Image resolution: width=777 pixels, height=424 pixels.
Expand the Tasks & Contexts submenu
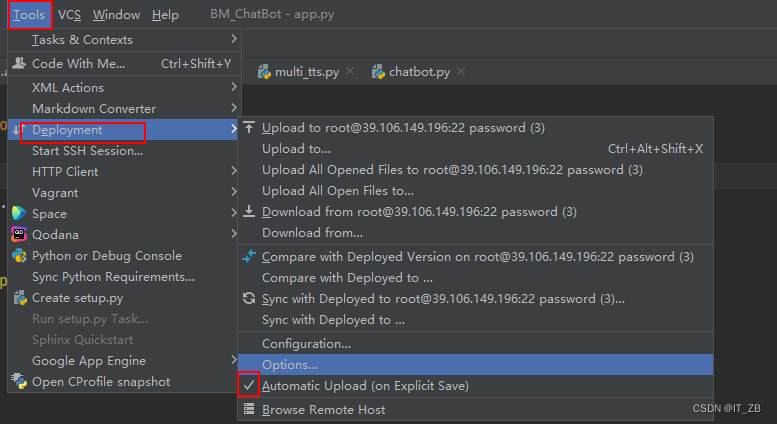click(x=124, y=40)
